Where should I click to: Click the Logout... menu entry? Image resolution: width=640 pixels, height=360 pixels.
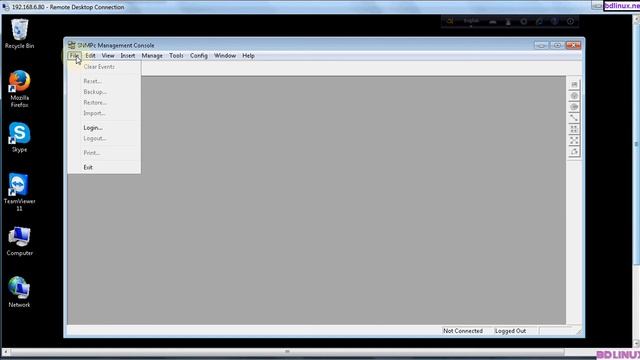[104, 138]
